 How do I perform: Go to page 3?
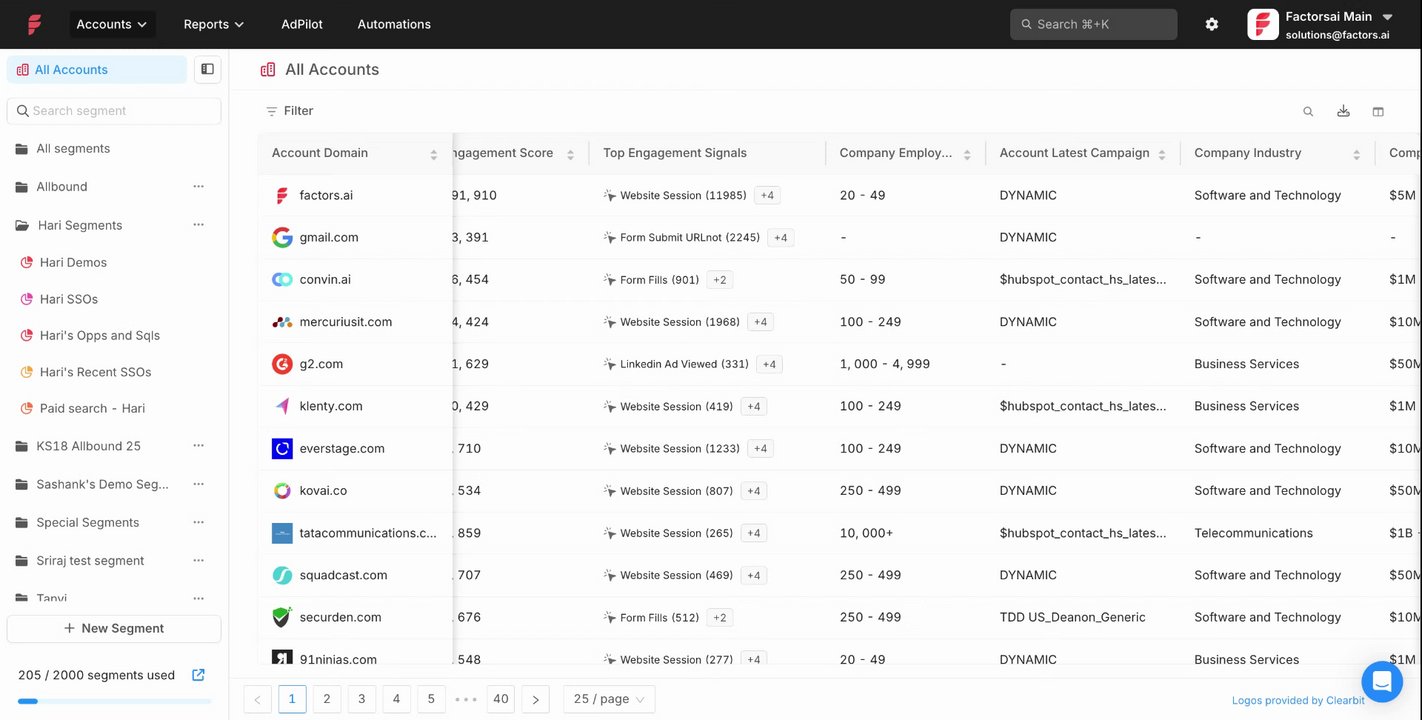[362, 699]
